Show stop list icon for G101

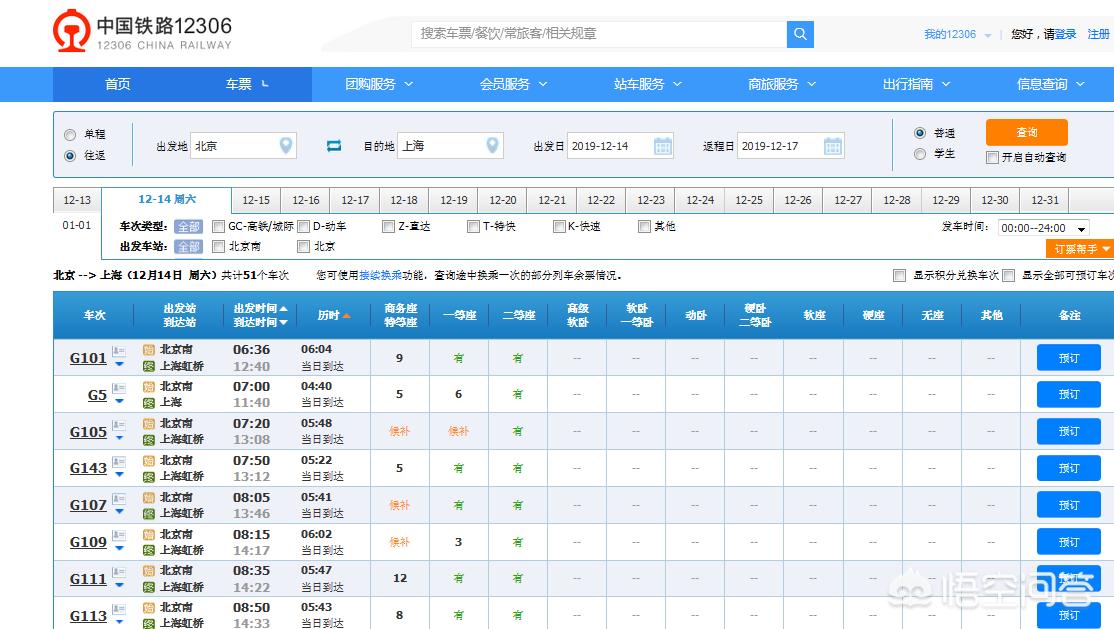(119, 351)
